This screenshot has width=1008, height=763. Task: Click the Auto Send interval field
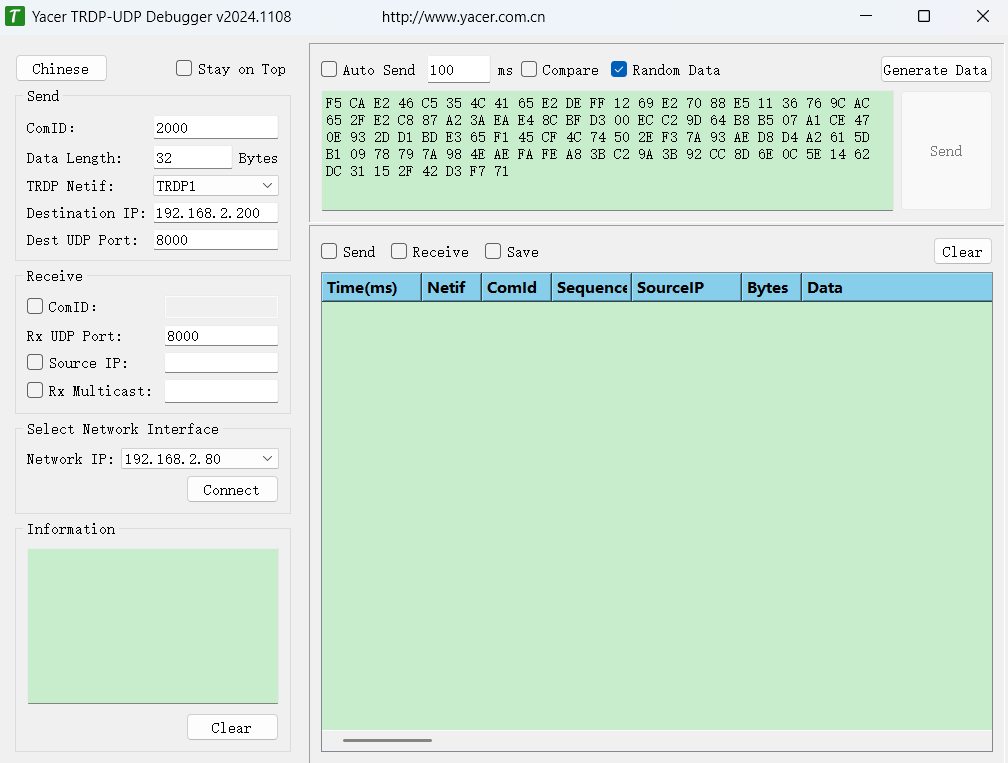click(458, 69)
